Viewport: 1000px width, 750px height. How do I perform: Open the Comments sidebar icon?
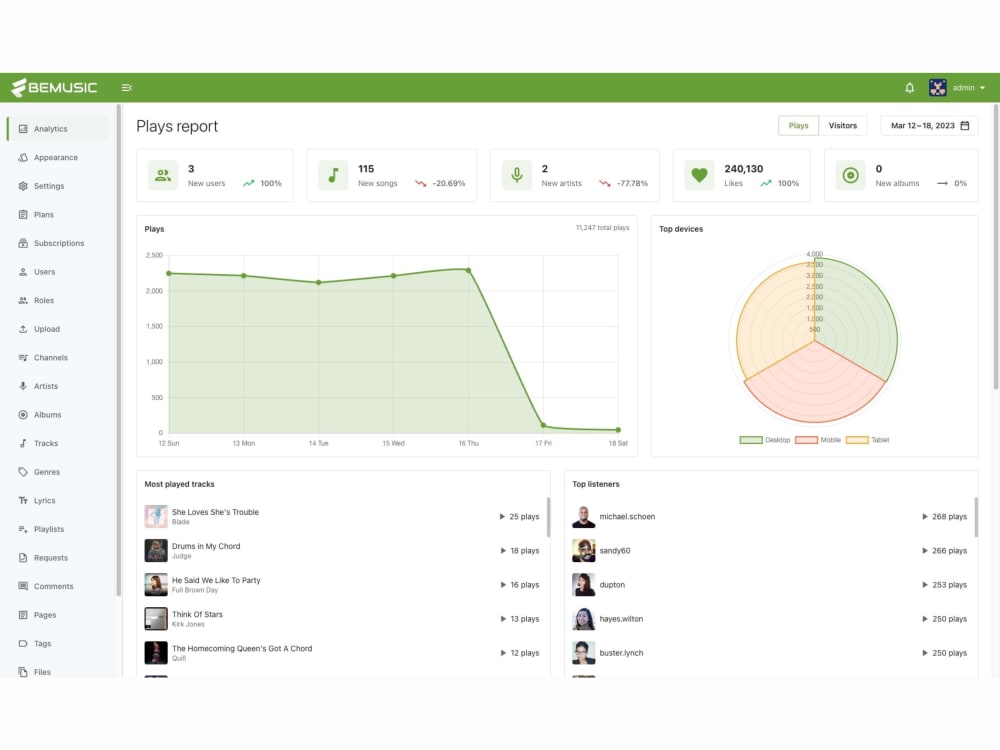click(23, 586)
